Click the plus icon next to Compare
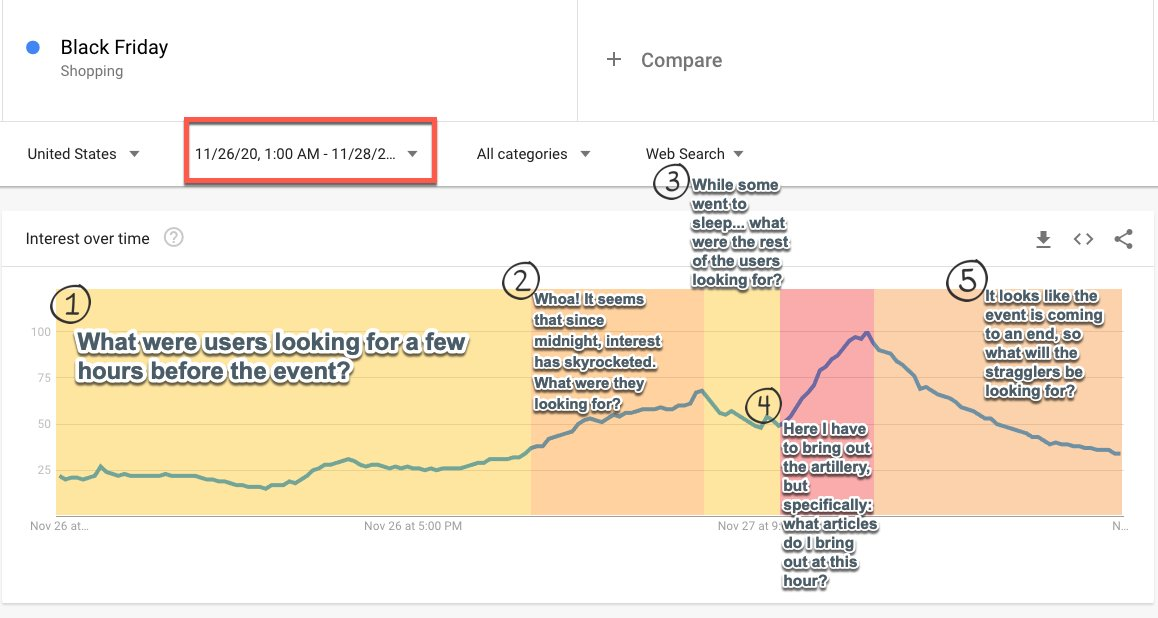This screenshot has width=1158, height=618. click(x=613, y=59)
